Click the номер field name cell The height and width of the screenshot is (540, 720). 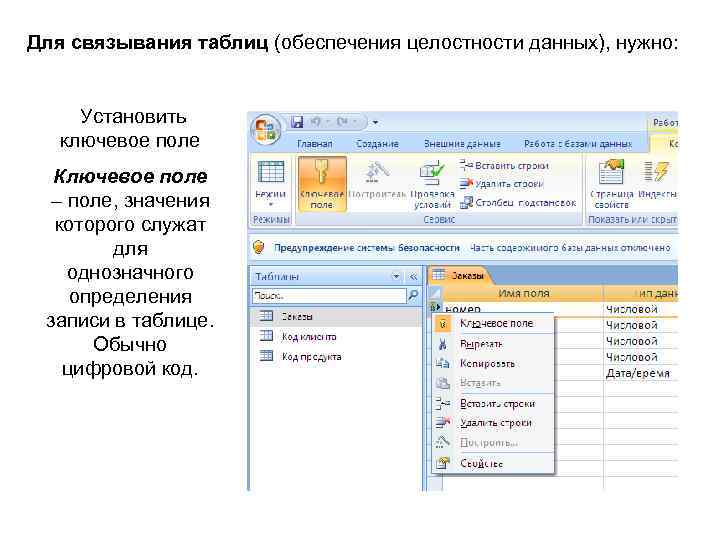click(x=523, y=309)
